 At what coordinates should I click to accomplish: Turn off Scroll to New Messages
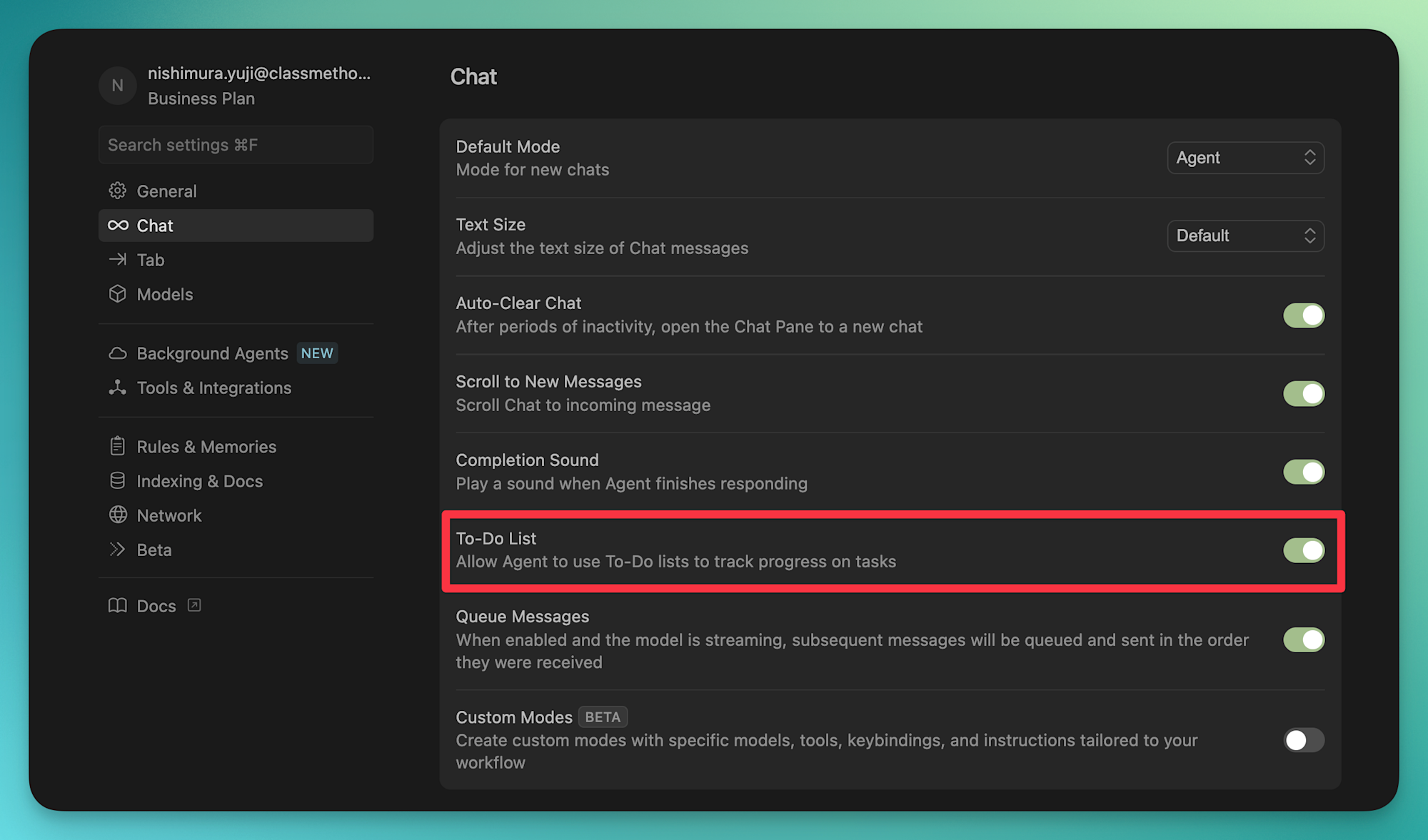(1304, 393)
